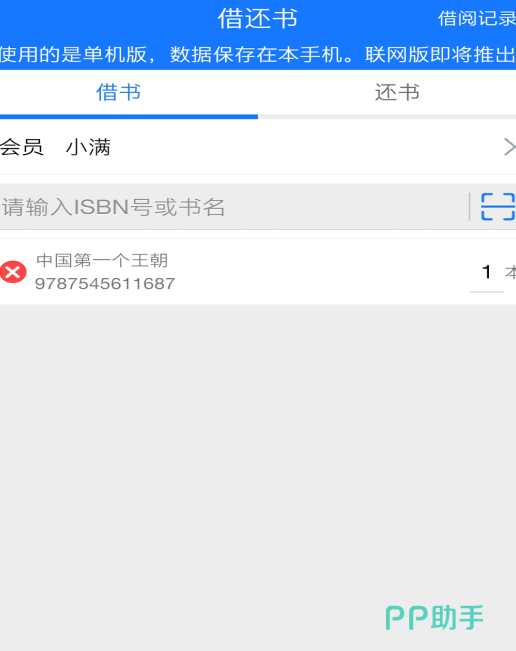Edit the quantity field showing 1
This screenshot has height=651, width=516.
(487, 272)
